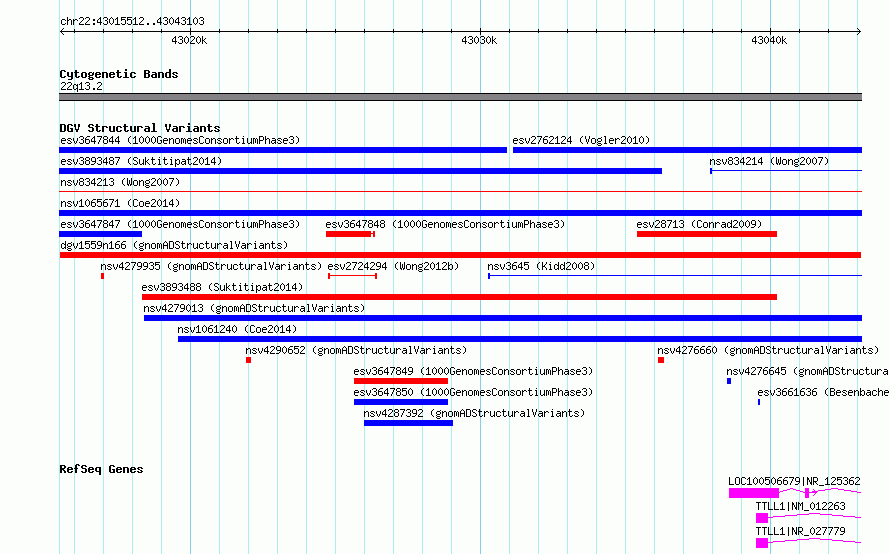Click the right arrowhead of the ruler
890x554 pixels.
[x=859, y=31]
